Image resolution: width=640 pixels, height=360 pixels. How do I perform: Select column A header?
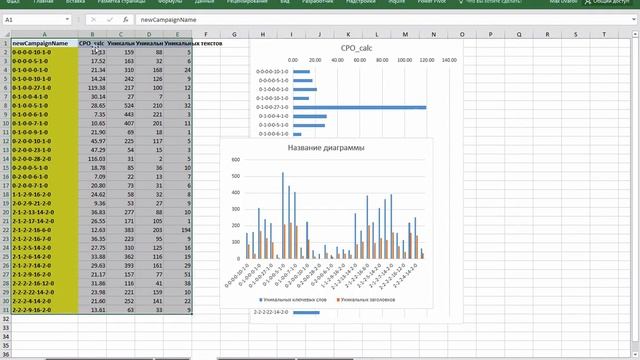[44, 35]
